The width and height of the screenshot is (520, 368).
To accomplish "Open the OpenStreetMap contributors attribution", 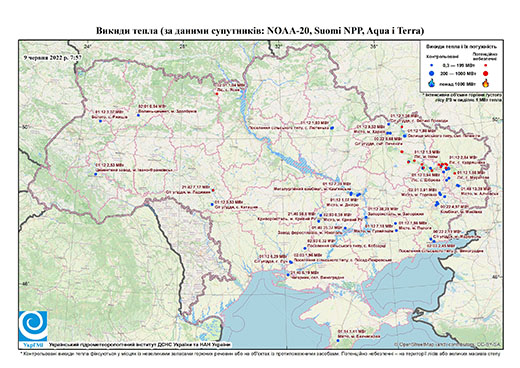I will click(x=448, y=344).
